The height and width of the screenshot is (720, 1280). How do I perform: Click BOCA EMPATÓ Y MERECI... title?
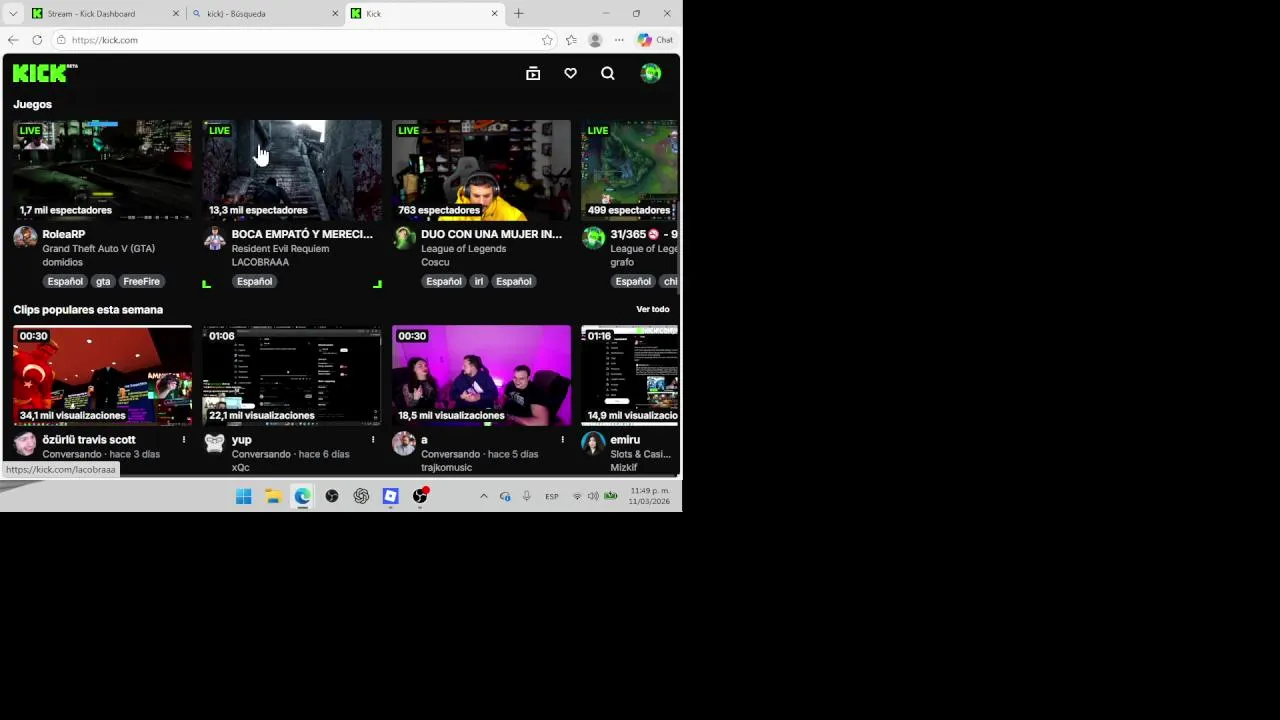click(x=302, y=234)
